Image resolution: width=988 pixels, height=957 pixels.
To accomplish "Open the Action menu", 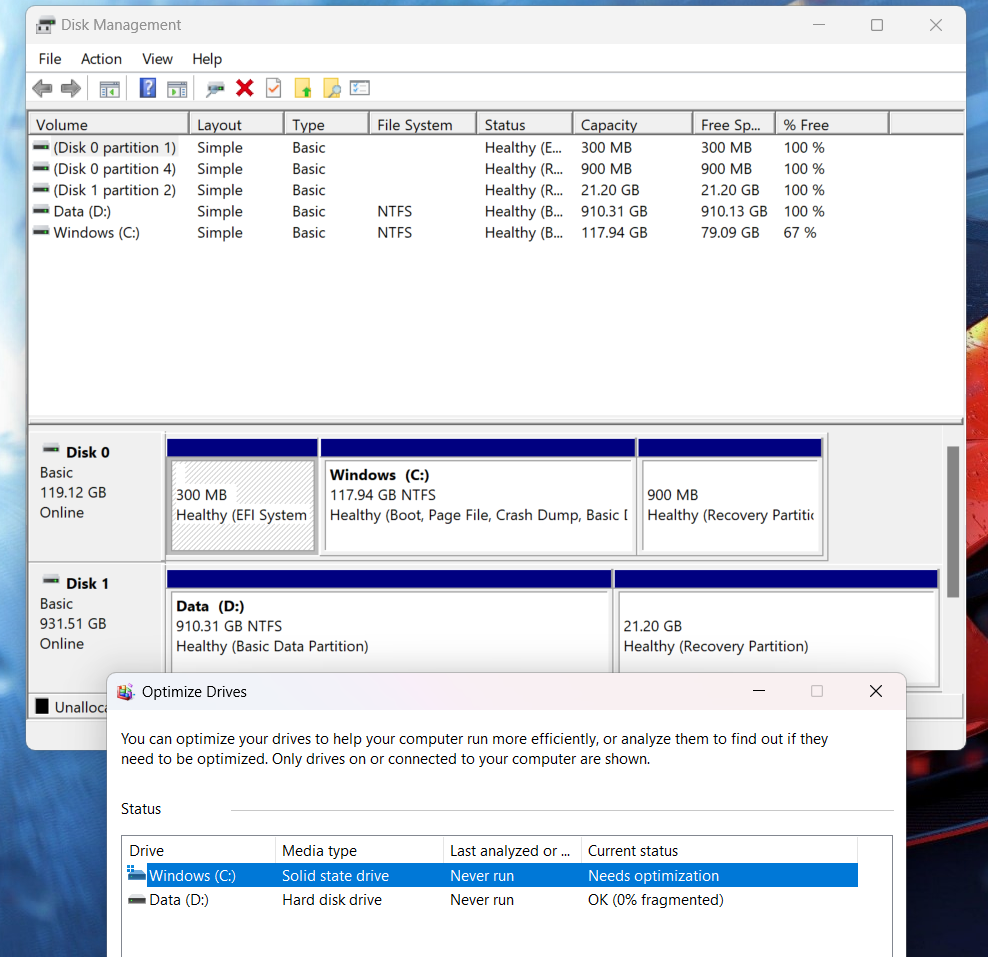I will pos(101,59).
